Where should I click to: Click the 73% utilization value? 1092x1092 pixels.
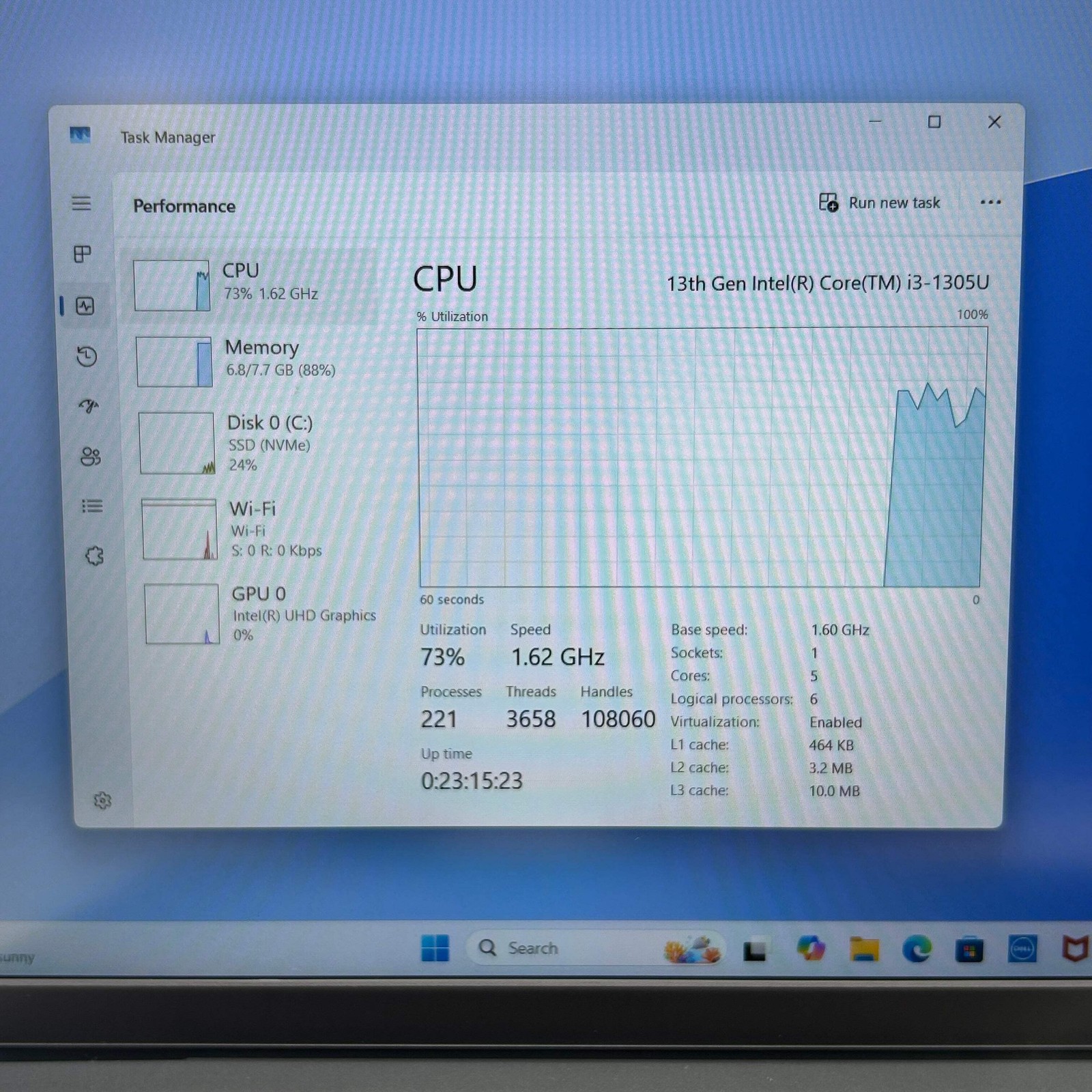[x=442, y=657]
